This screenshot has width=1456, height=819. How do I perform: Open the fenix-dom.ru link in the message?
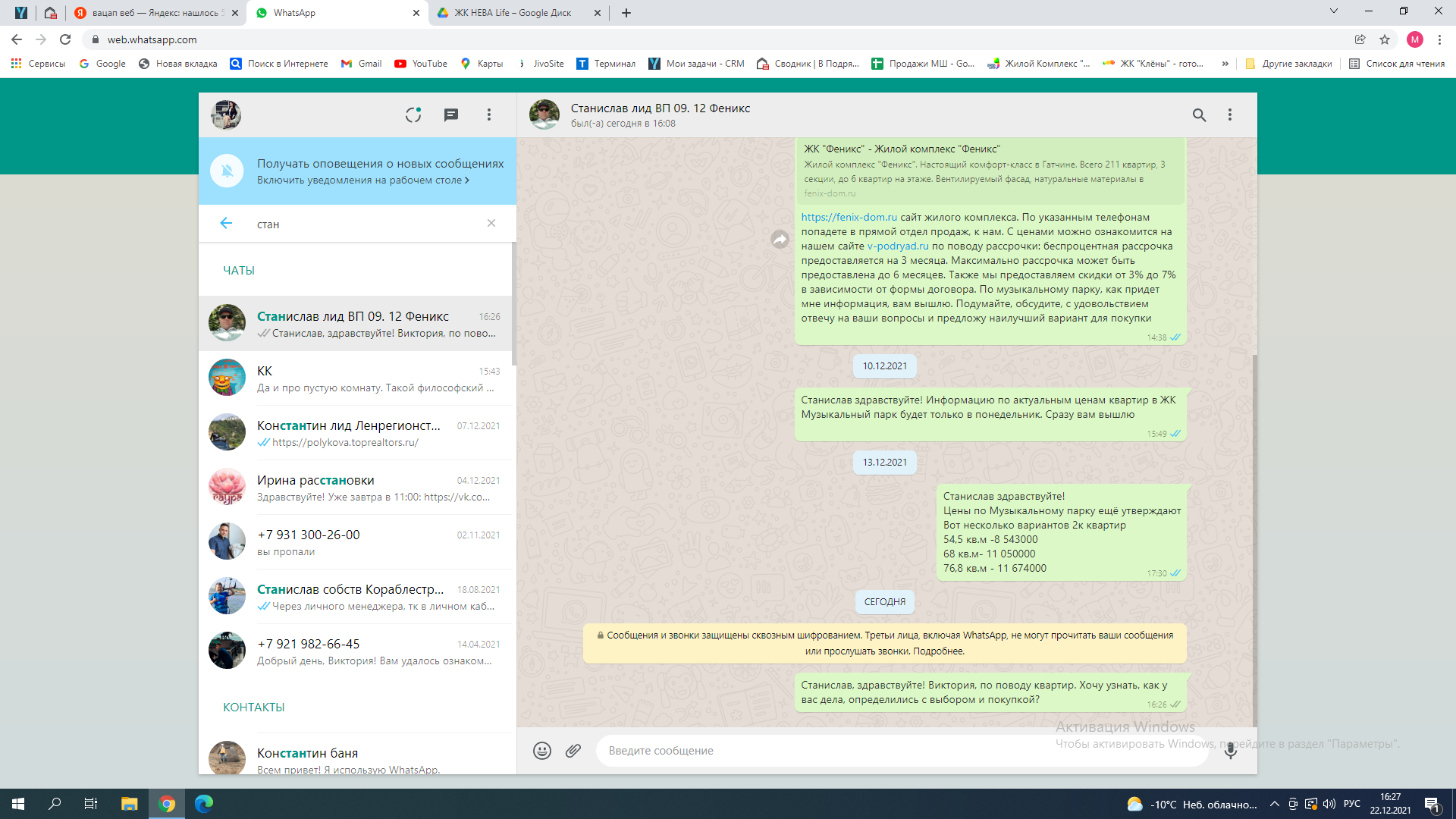(x=849, y=218)
